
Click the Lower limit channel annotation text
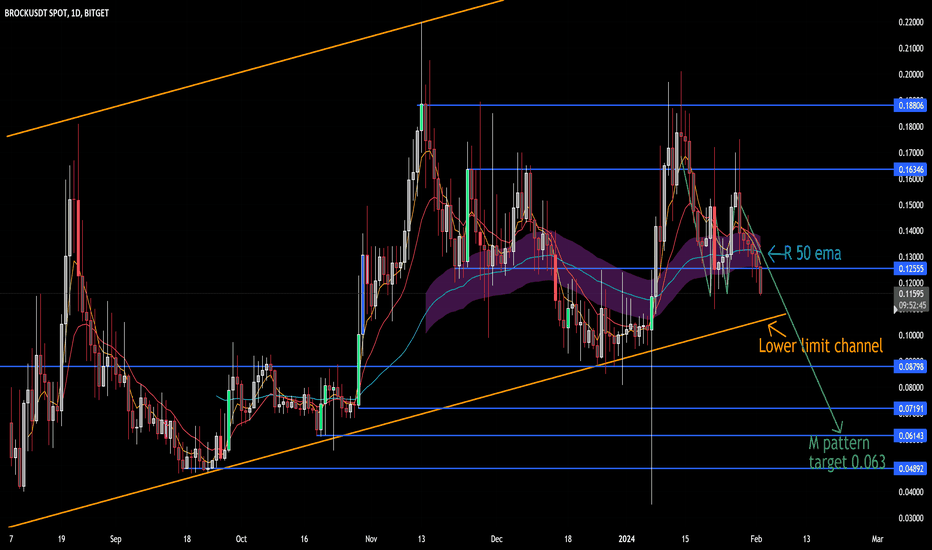click(x=820, y=345)
